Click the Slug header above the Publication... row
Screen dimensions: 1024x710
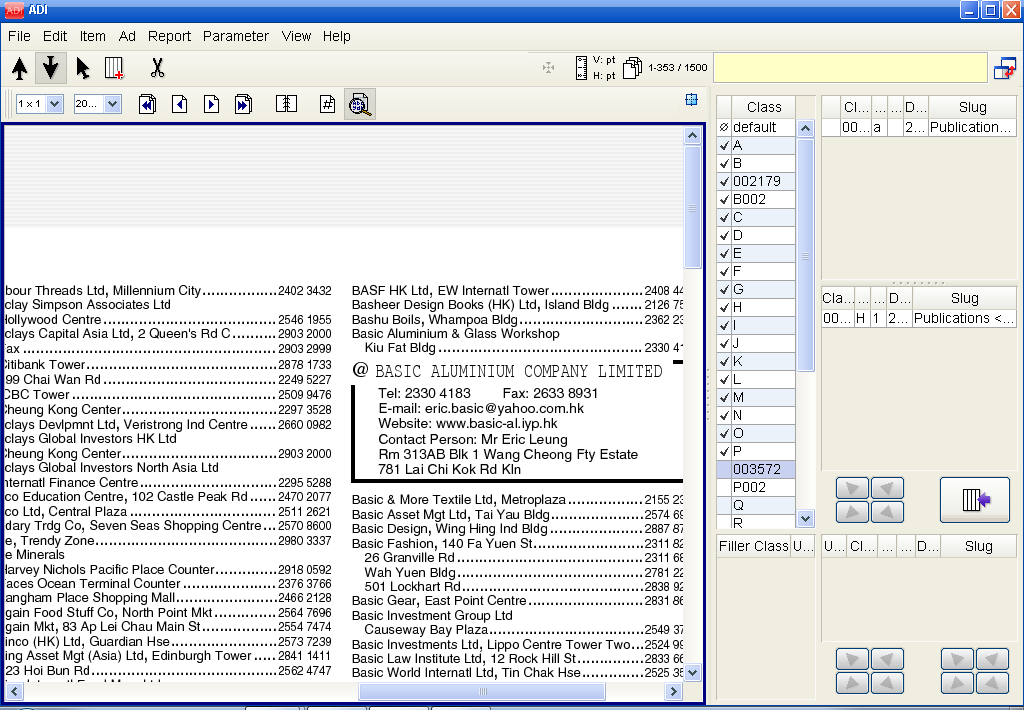(972, 107)
